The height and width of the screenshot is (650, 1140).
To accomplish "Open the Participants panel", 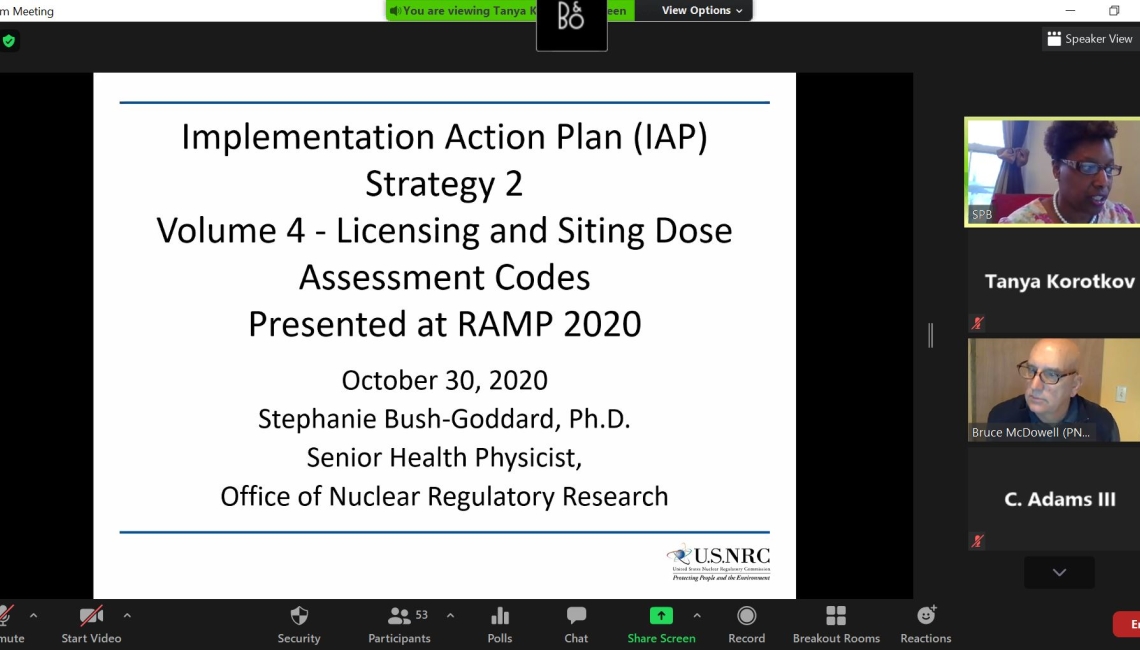I will (399, 616).
